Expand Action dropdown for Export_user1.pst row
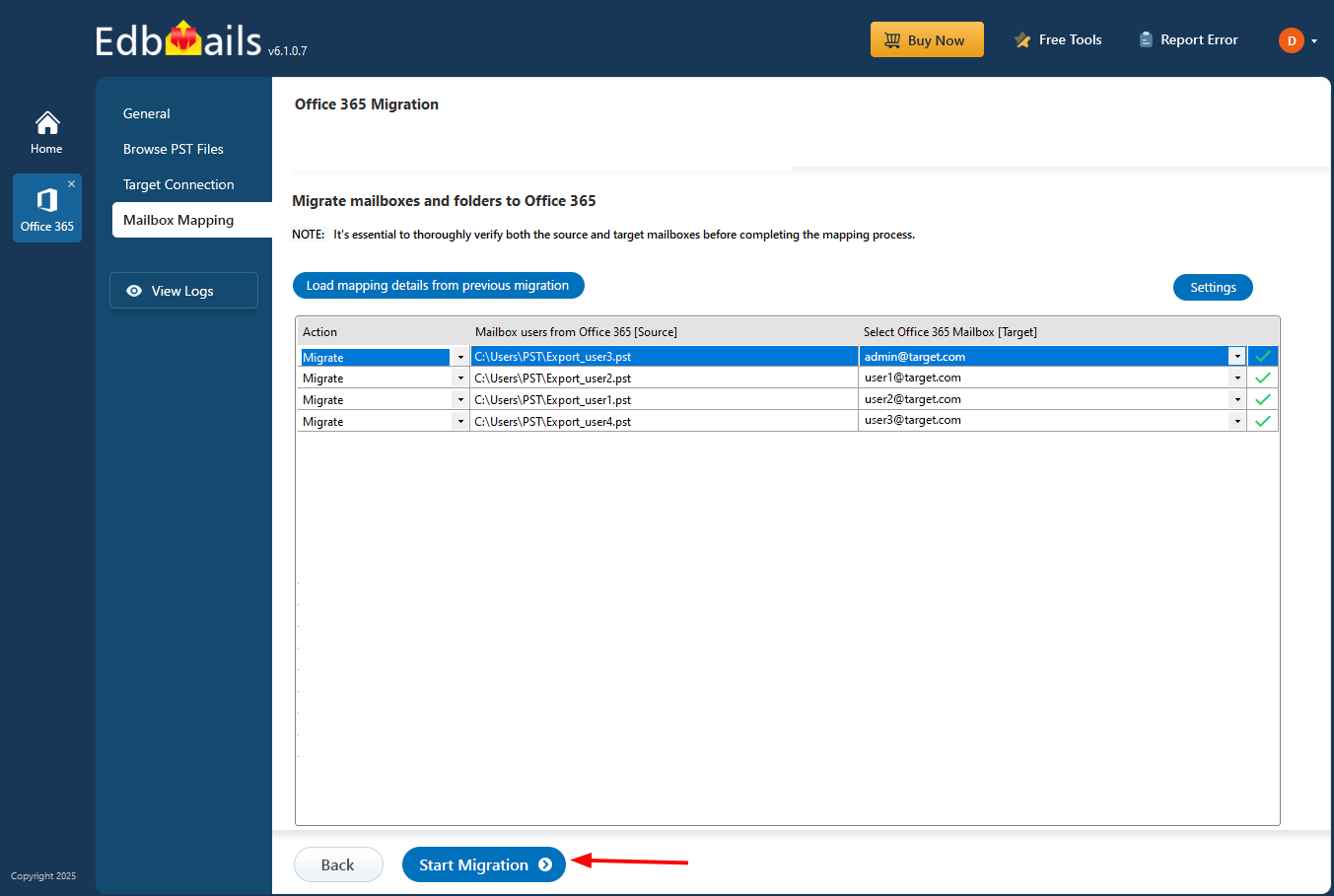The height and width of the screenshot is (896, 1334). tap(460, 399)
